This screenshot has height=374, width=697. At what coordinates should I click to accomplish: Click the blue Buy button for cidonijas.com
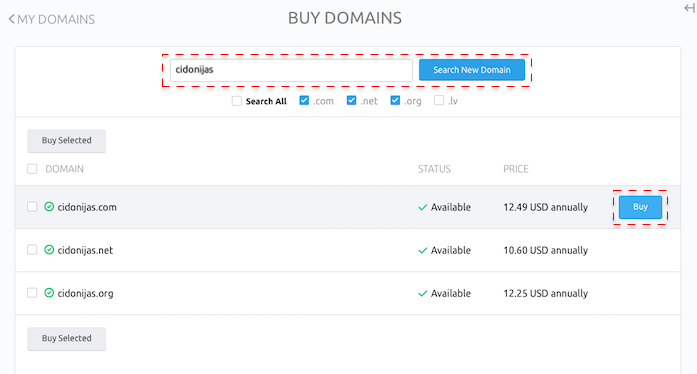click(x=640, y=207)
